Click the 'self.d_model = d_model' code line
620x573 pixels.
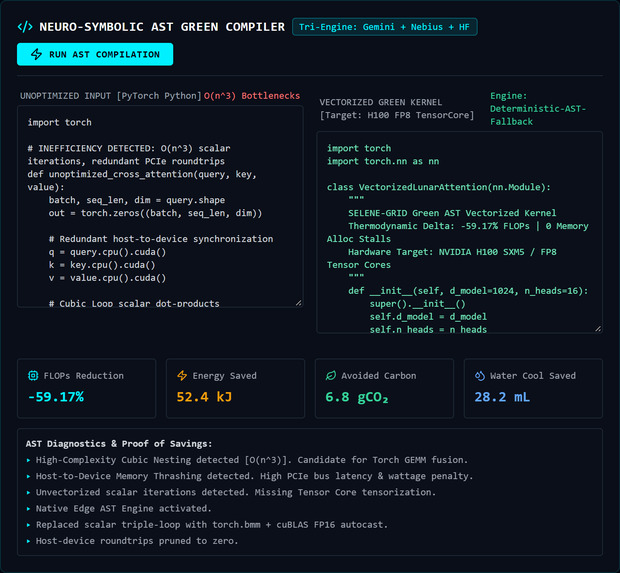click(x=428, y=317)
